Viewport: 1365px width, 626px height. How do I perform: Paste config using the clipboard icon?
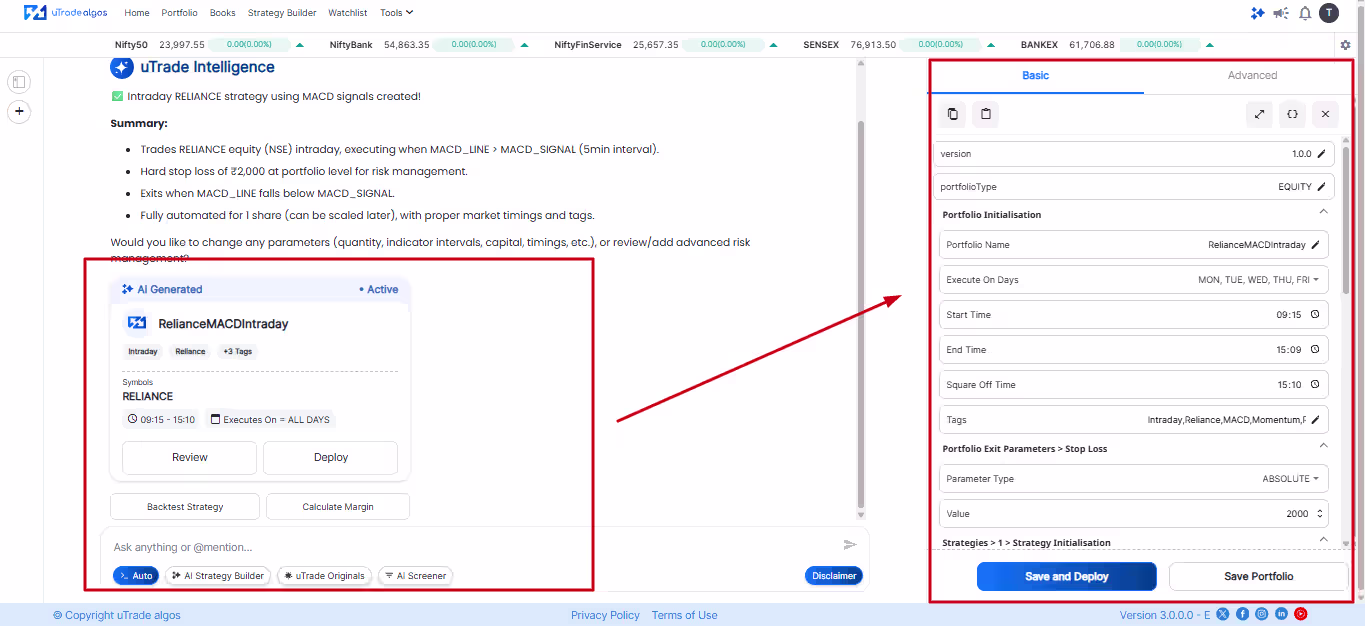[986, 114]
